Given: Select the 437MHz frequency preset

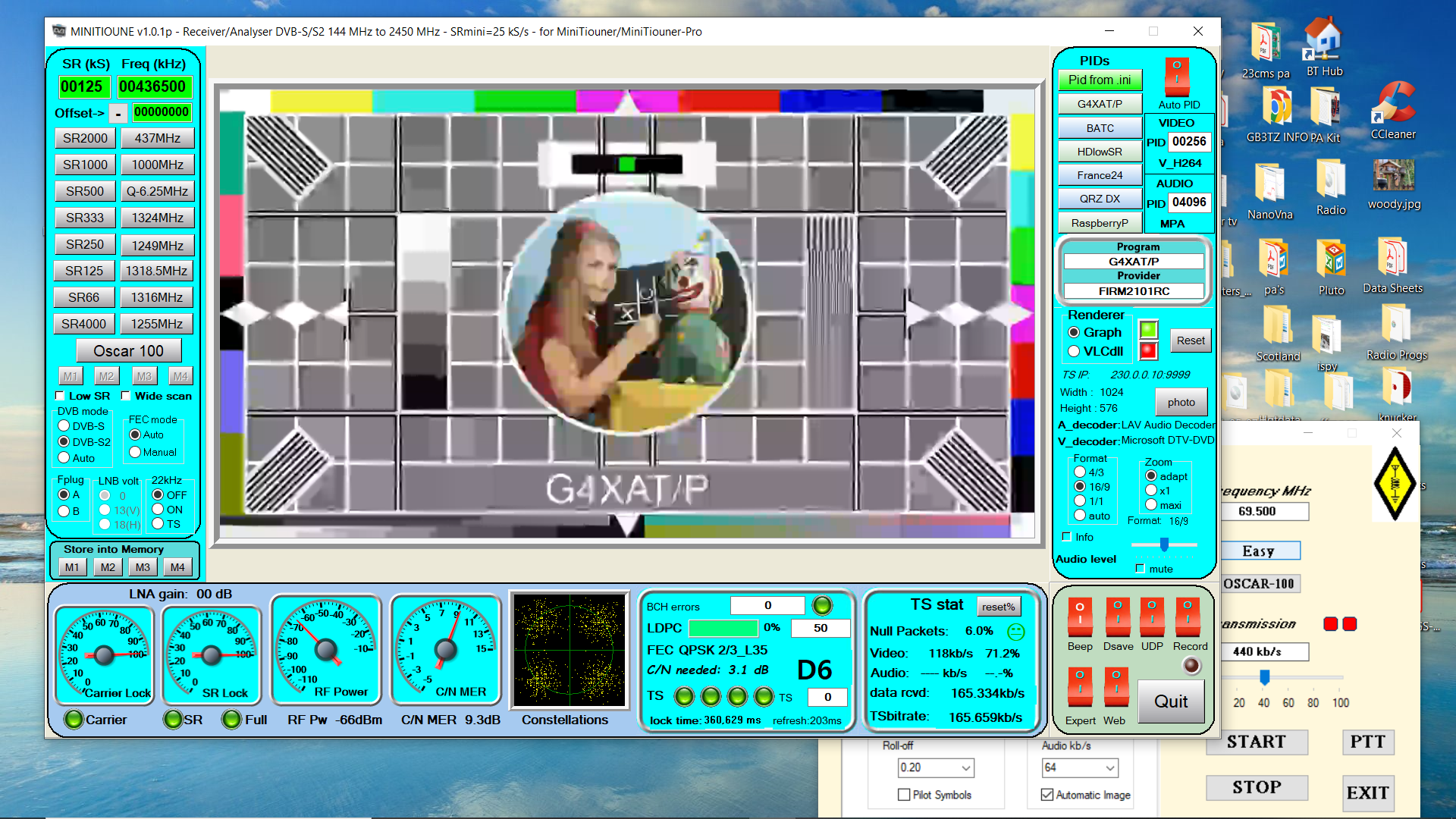Looking at the screenshot, I should click(x=157, y=138).
